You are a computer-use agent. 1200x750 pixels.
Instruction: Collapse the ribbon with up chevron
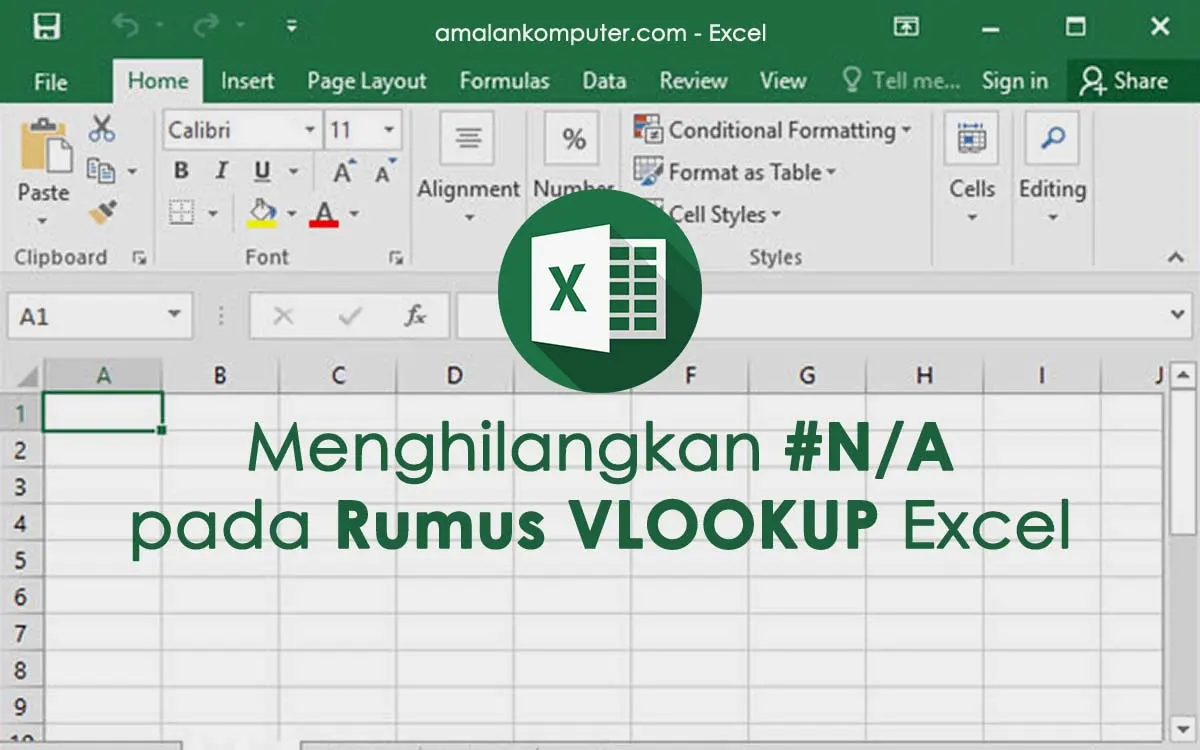[1177, 258]
